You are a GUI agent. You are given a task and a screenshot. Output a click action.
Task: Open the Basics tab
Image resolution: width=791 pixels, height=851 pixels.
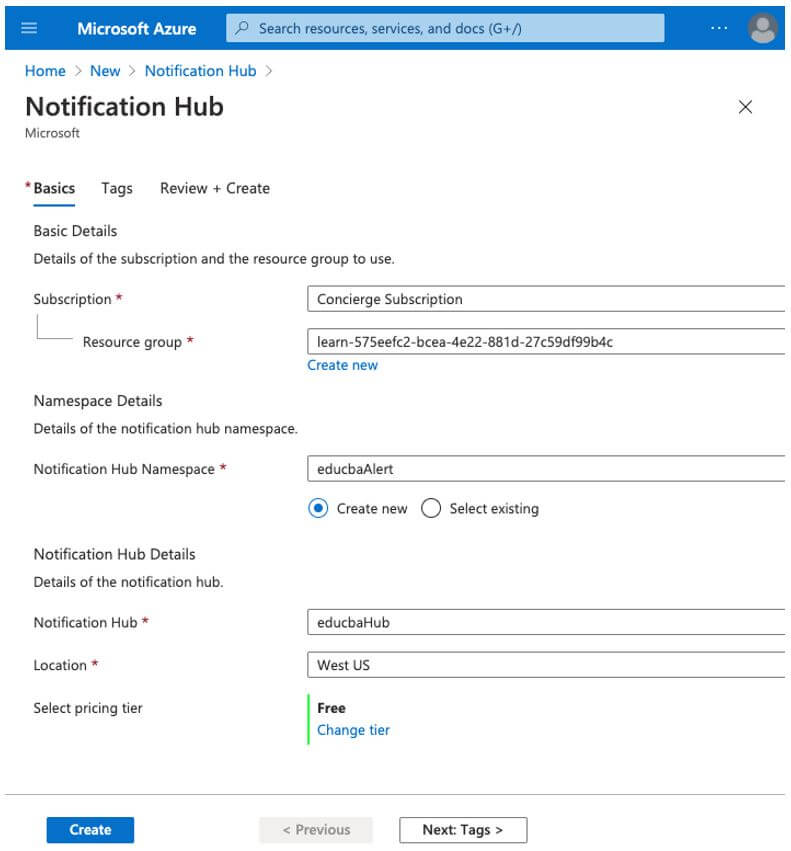(54, 188)
